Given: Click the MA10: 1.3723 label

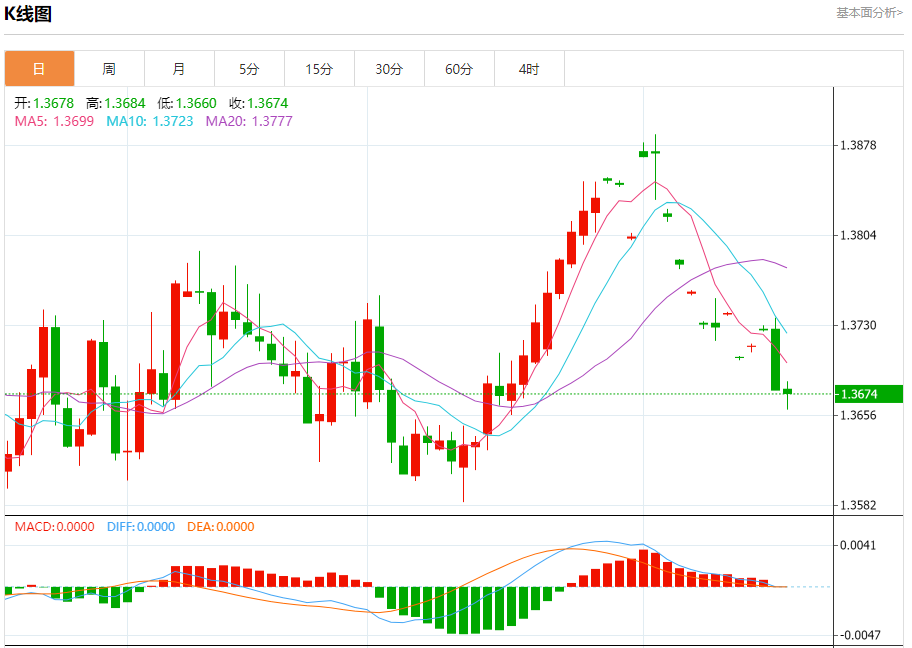Looking at the screenshot, I should point(149,122).
